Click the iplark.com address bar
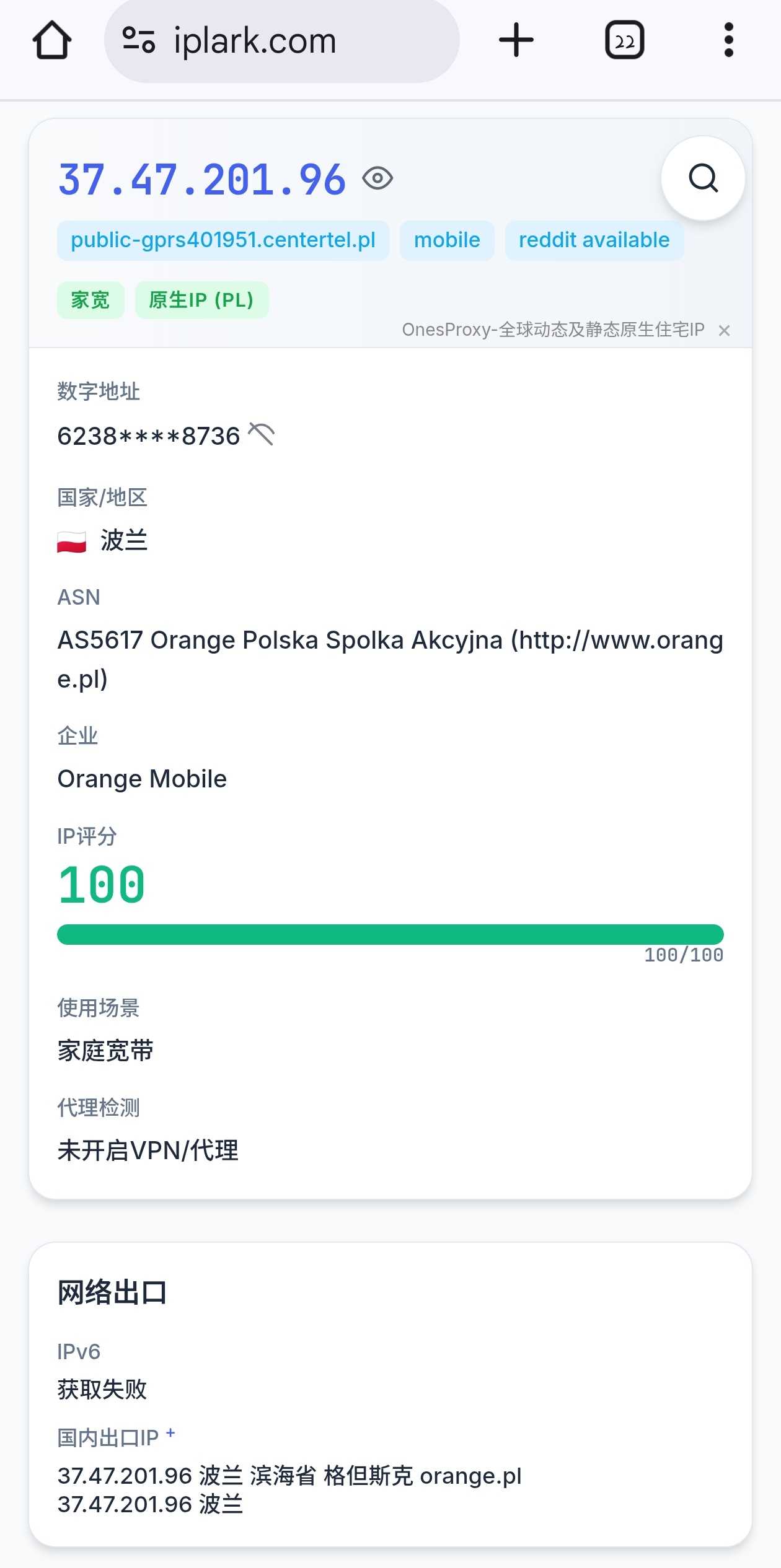The width and height of the screenshot is (781, 1568). (282, 41)
